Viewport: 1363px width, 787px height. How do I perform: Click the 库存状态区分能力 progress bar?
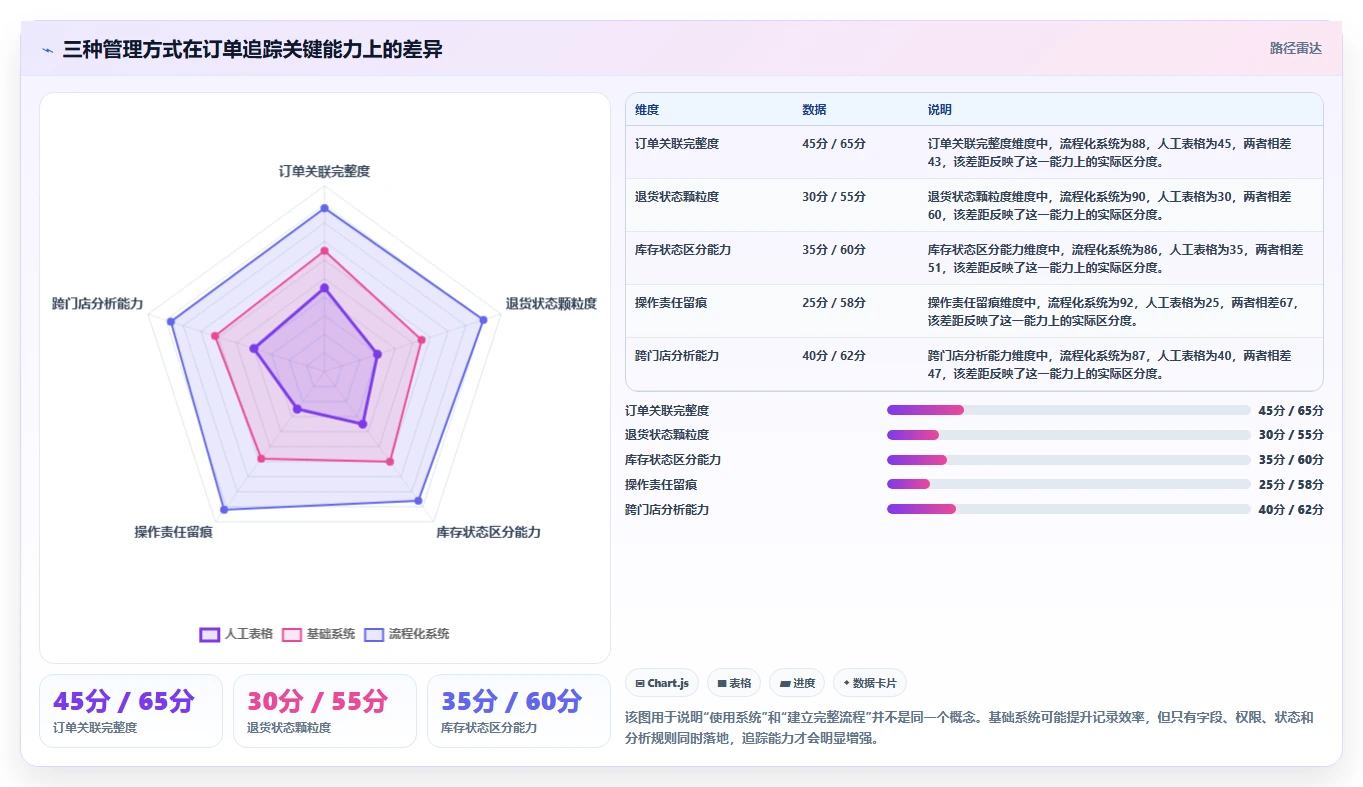coord(1068,460)
